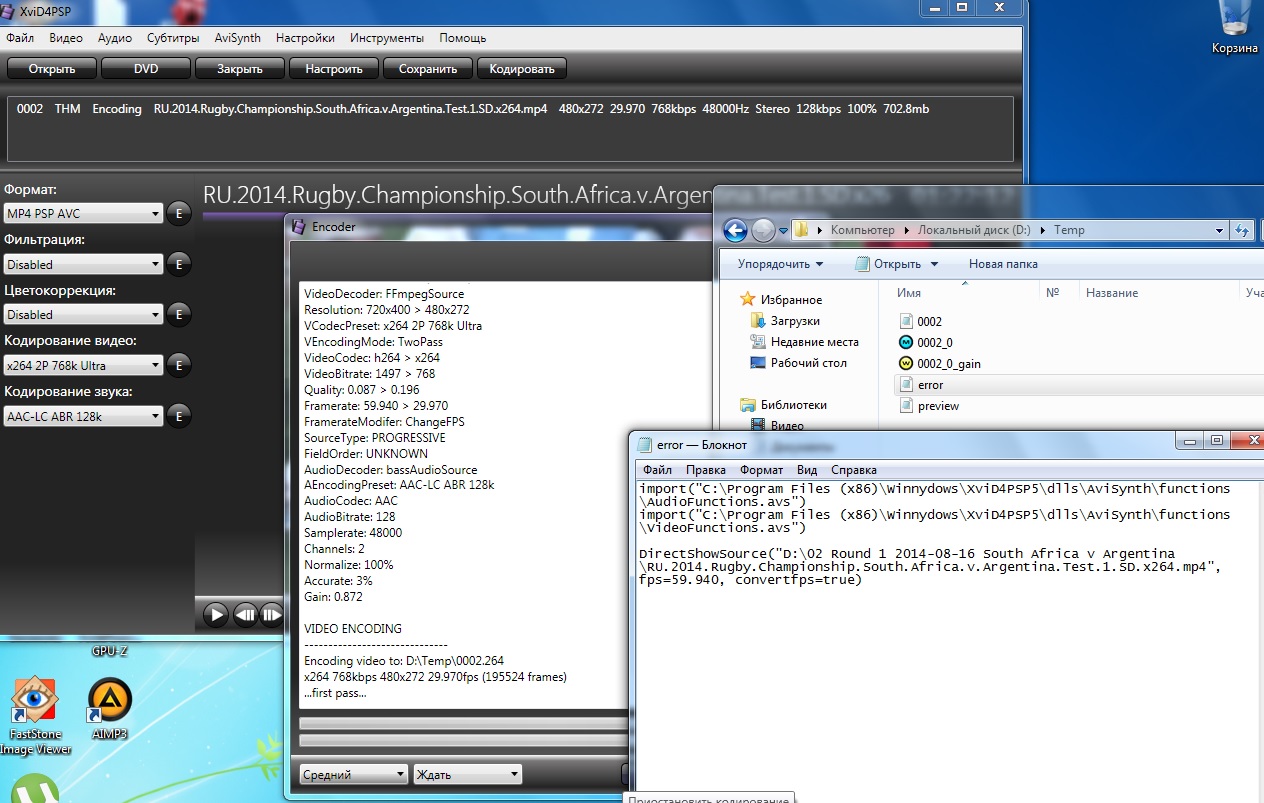The image size is (1264, 803).
Task: Click the E button beside Кодирование видео
Action: point(178,365)
